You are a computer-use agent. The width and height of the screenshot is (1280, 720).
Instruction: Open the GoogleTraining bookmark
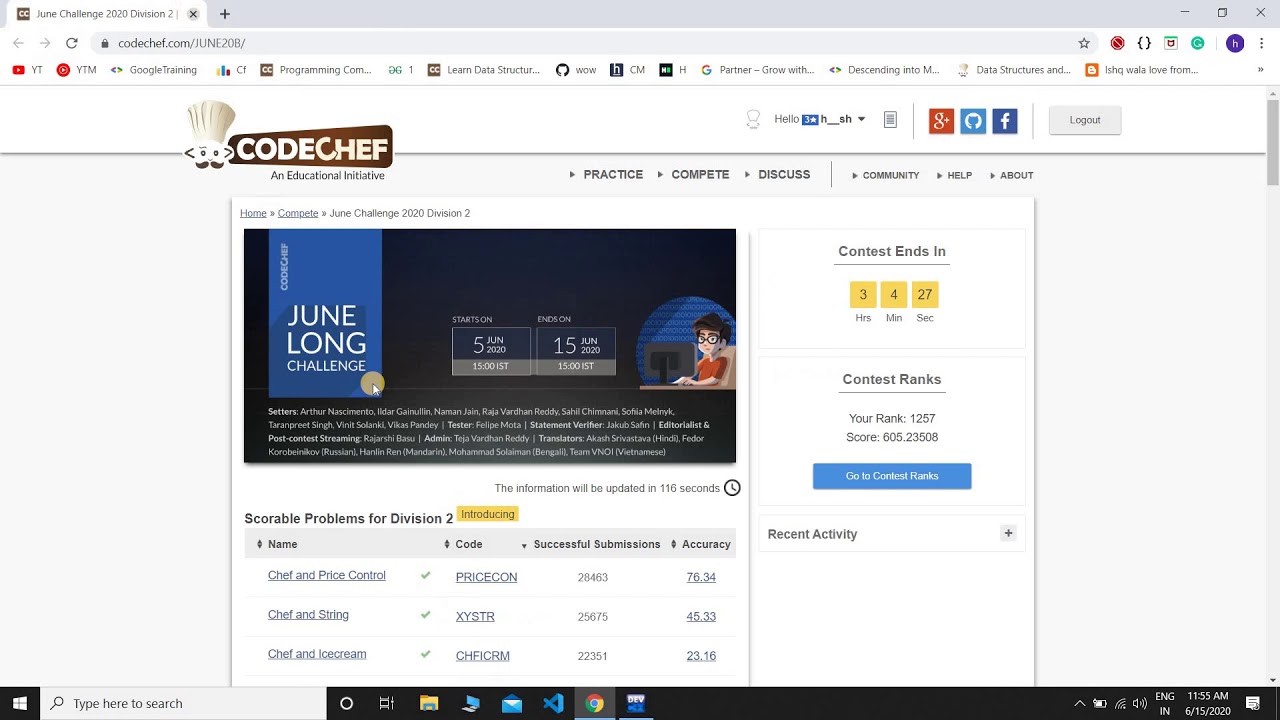(154, 70)
